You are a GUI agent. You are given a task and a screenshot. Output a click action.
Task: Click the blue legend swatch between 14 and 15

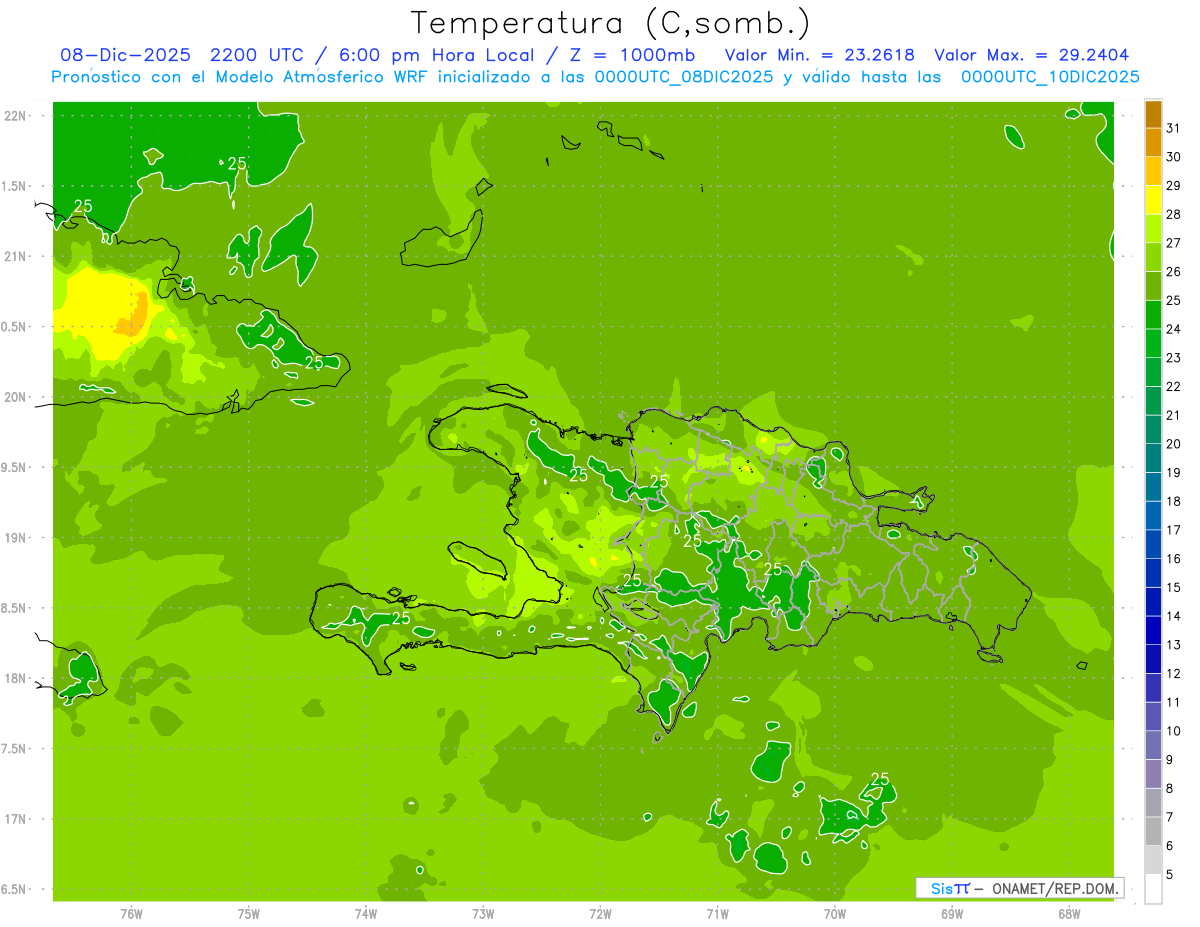coord(1153,602)
